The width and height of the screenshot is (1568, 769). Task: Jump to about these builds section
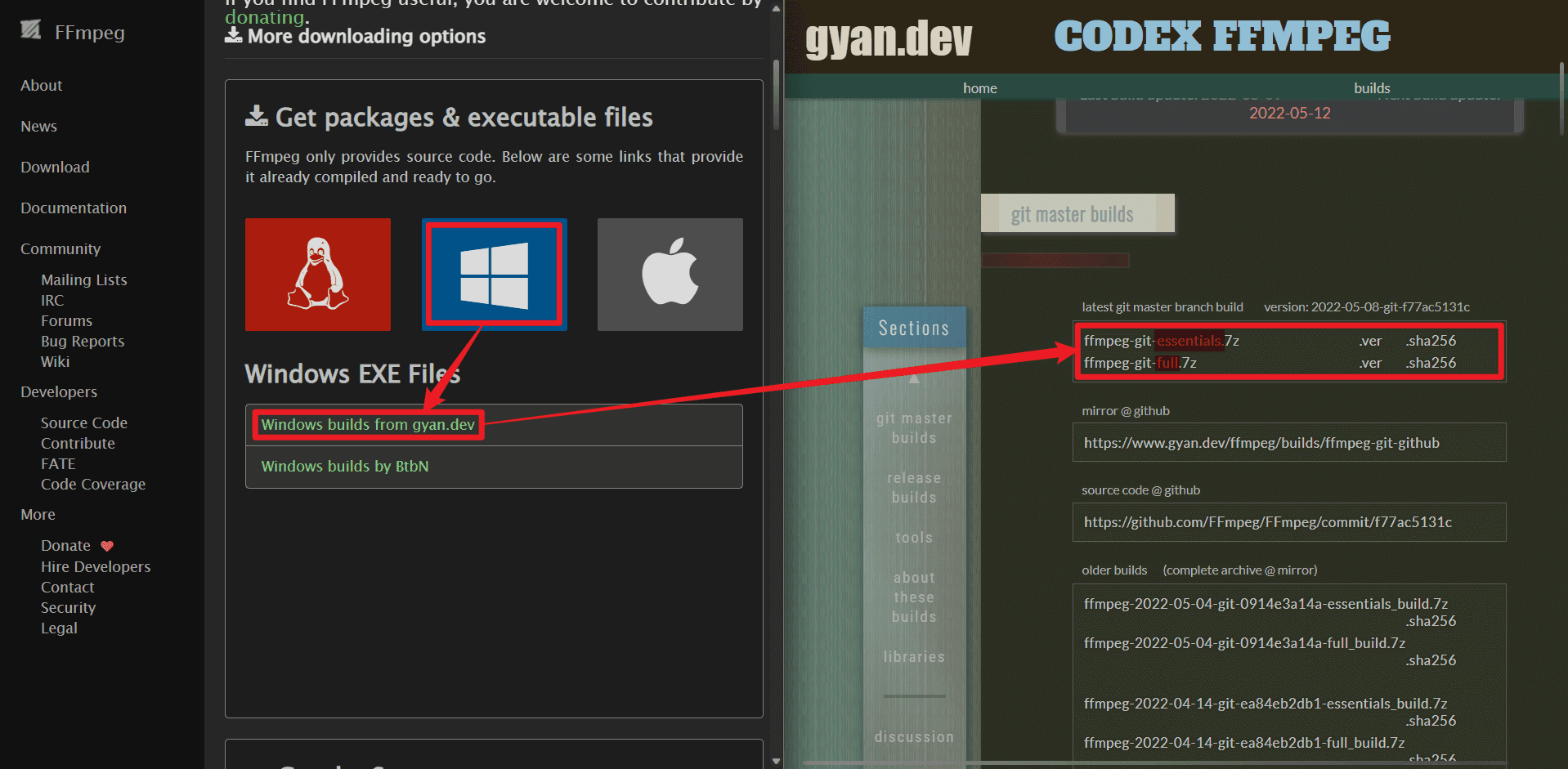(914, 597)
